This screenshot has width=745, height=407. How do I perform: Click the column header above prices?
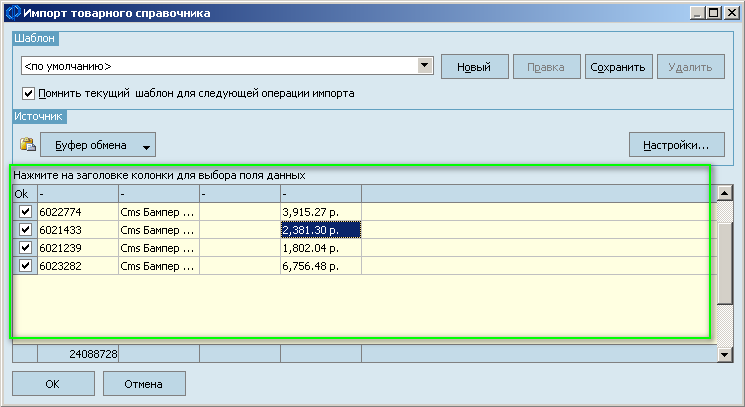click(321, 194)
